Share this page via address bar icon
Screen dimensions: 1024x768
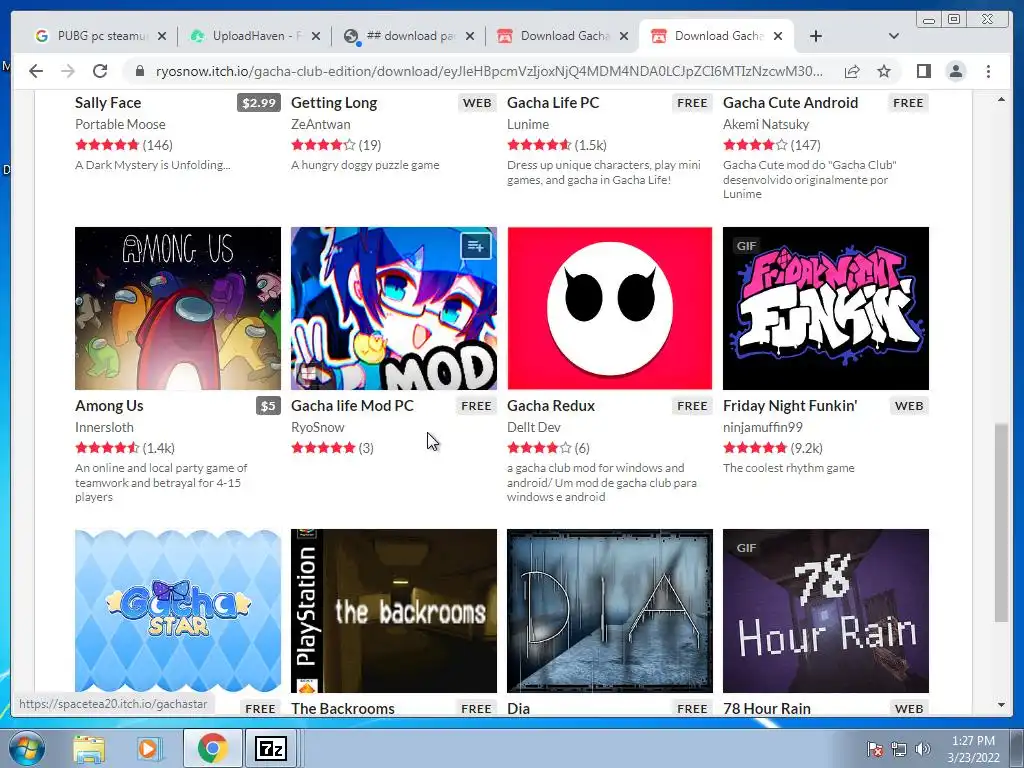(852, 71)
